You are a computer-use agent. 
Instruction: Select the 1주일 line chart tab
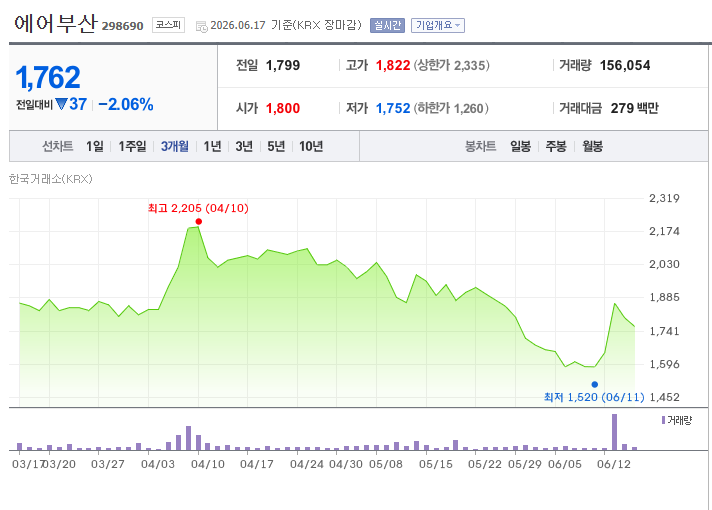click(132, 146)
